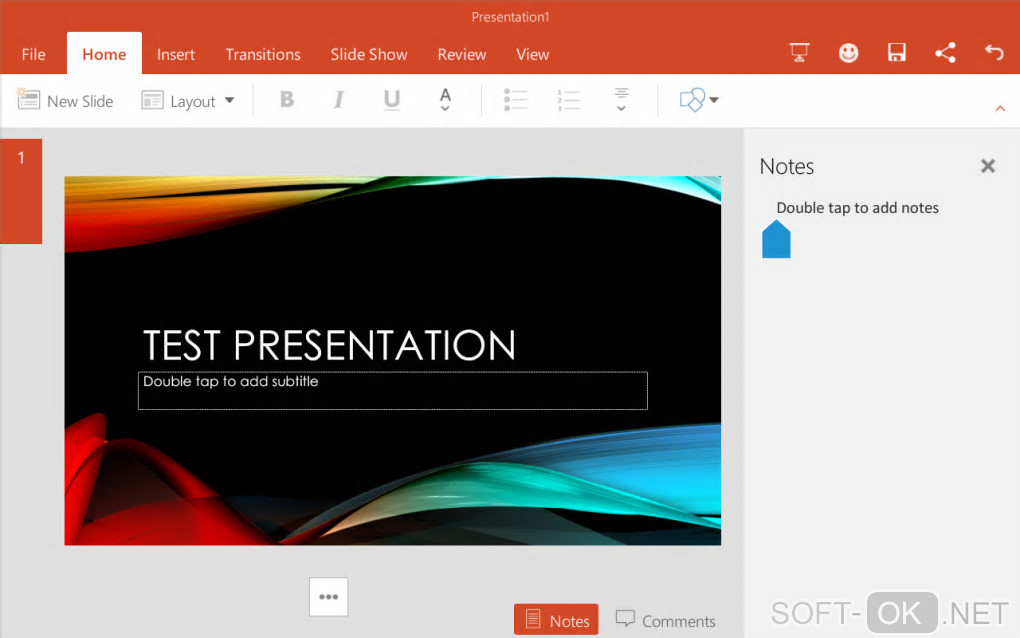The height and width of the screenshot is (638, 1020).
Task: Click the share icon
Action: point(945,53)
